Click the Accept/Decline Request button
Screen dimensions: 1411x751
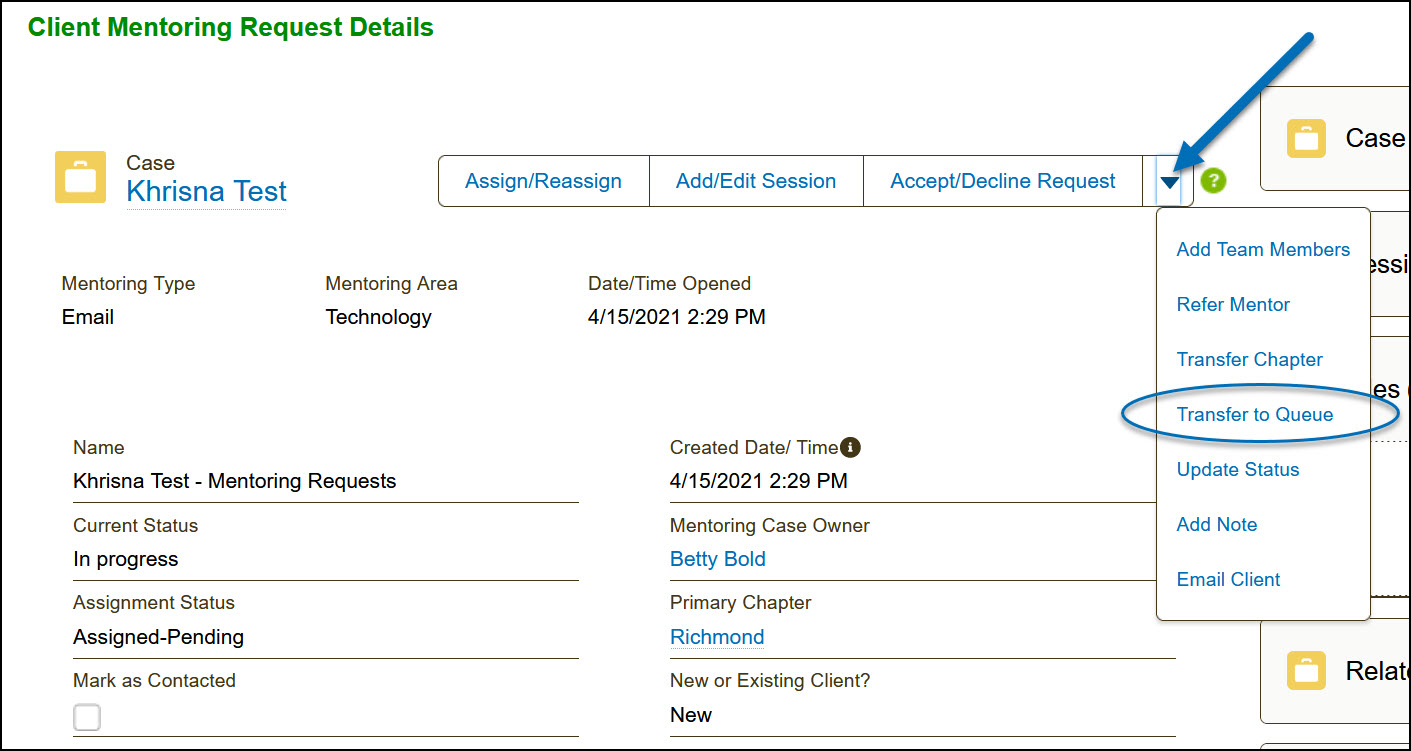[1003, 181]
